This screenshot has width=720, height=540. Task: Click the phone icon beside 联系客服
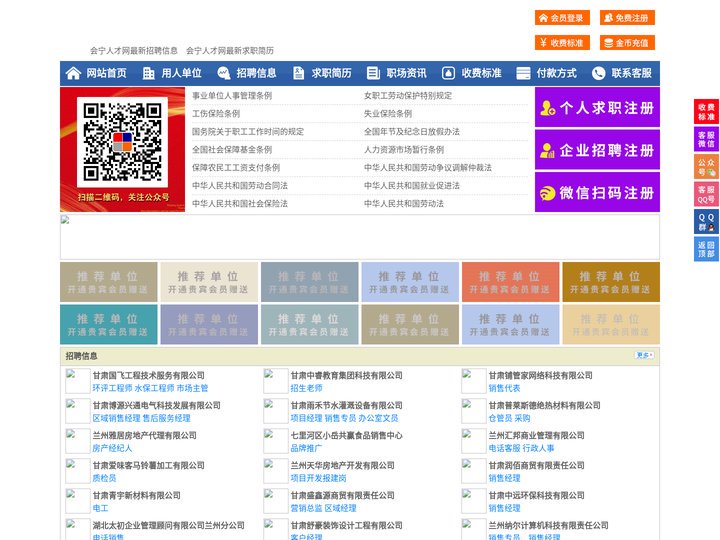tap(598, 73)
